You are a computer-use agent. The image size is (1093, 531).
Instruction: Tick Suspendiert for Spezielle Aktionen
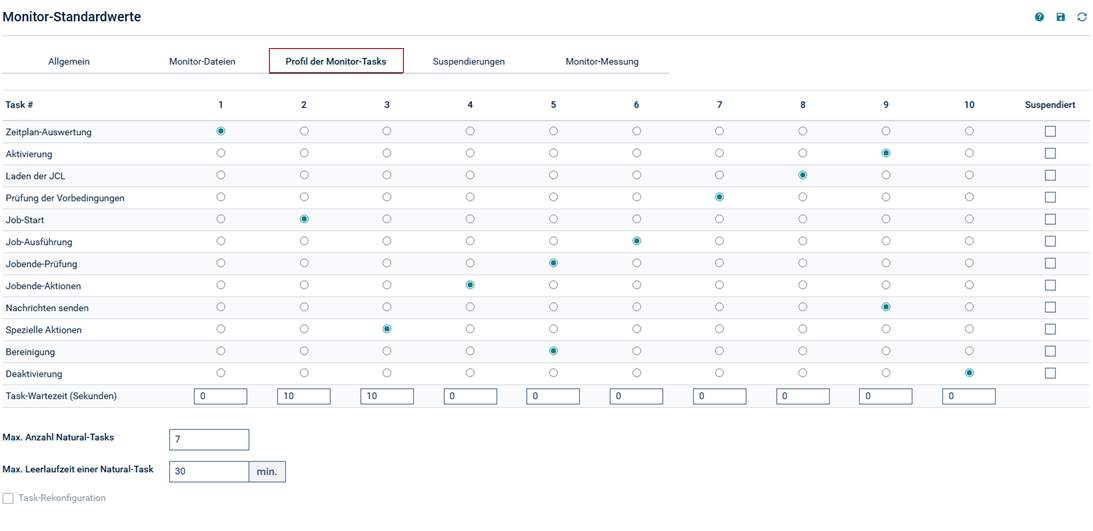pyautogui.click(x=1050, y=329)
